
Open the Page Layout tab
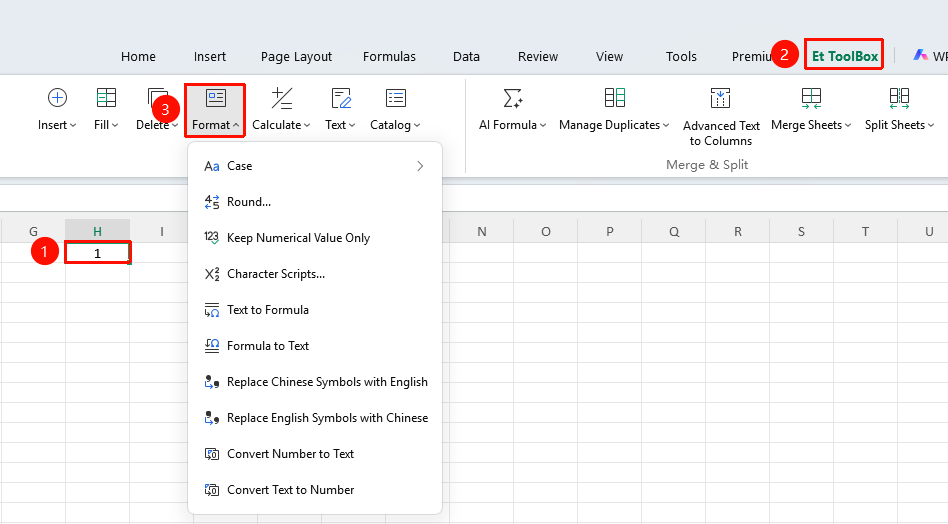point(296,57)
